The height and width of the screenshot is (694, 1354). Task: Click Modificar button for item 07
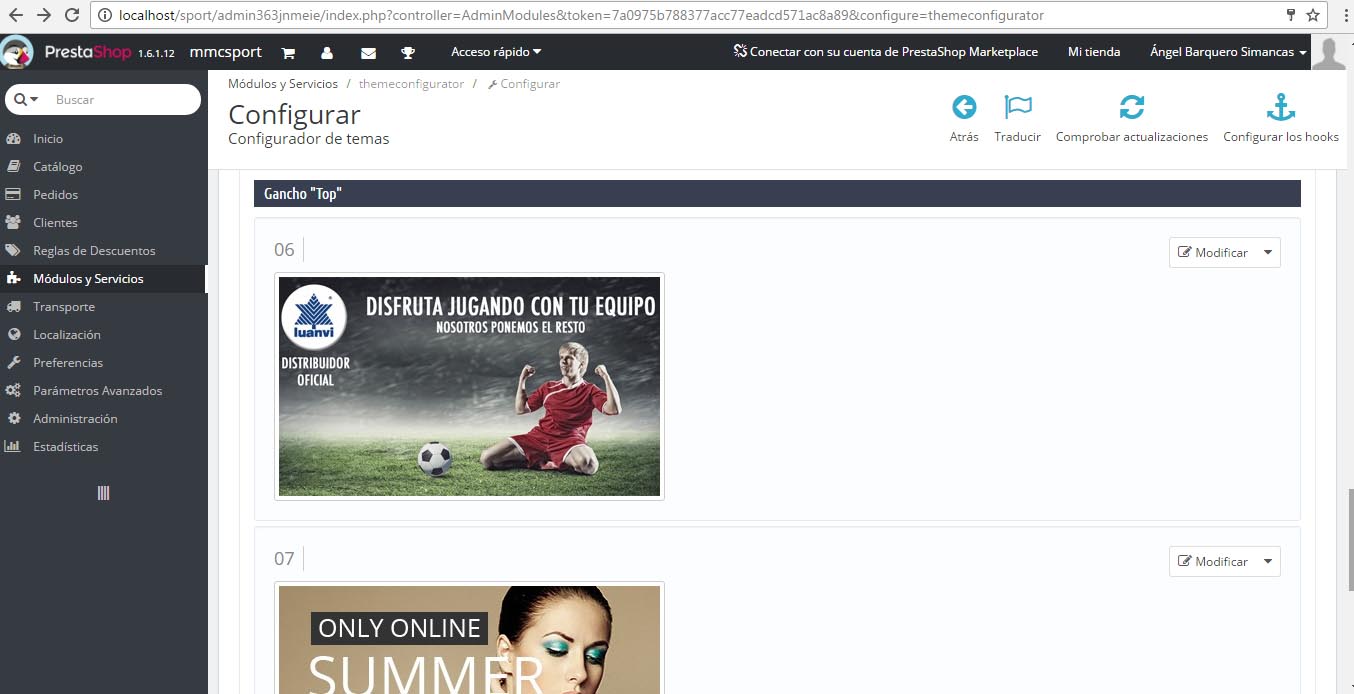click(1213, 562)
